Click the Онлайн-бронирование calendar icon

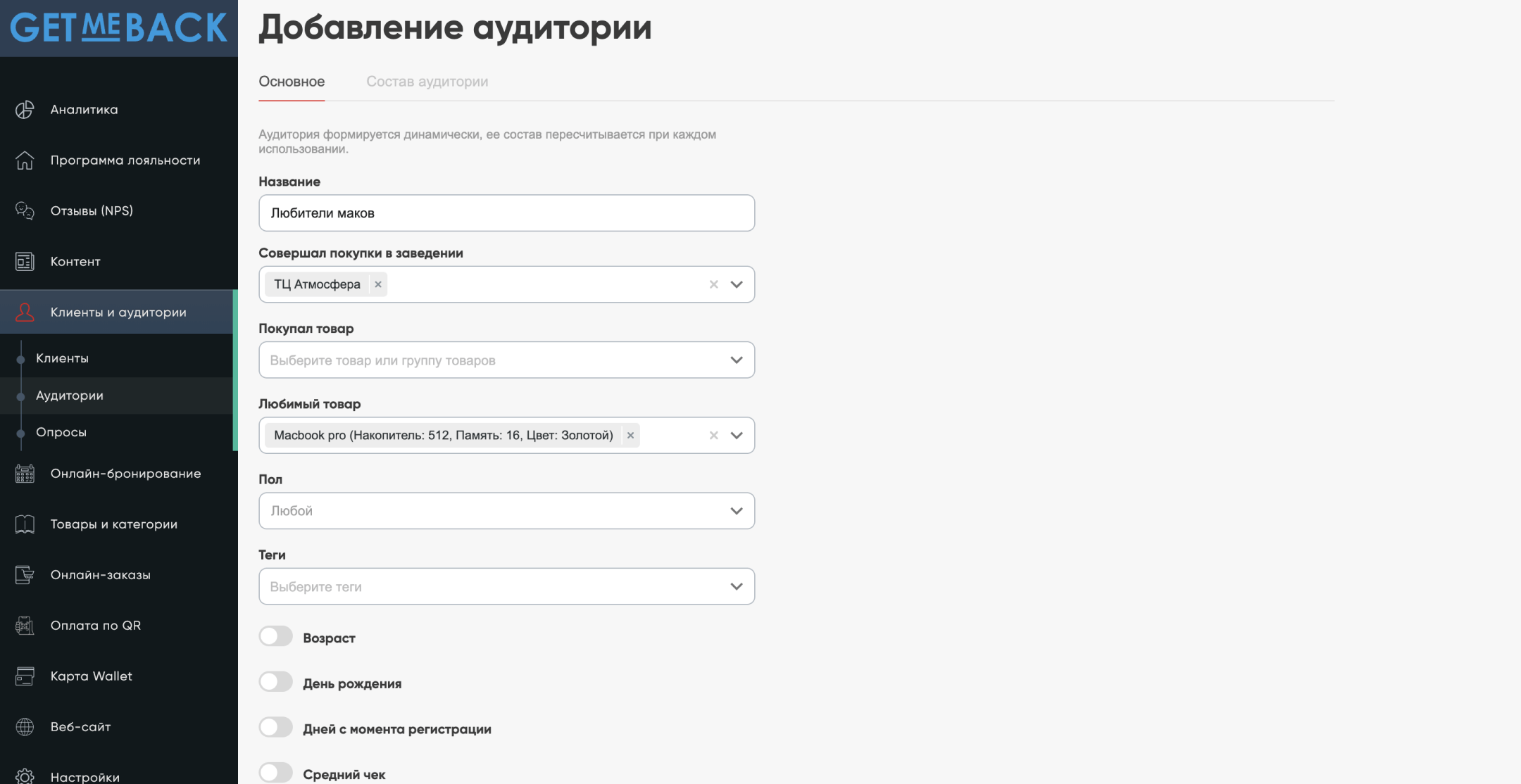[25, 474]
